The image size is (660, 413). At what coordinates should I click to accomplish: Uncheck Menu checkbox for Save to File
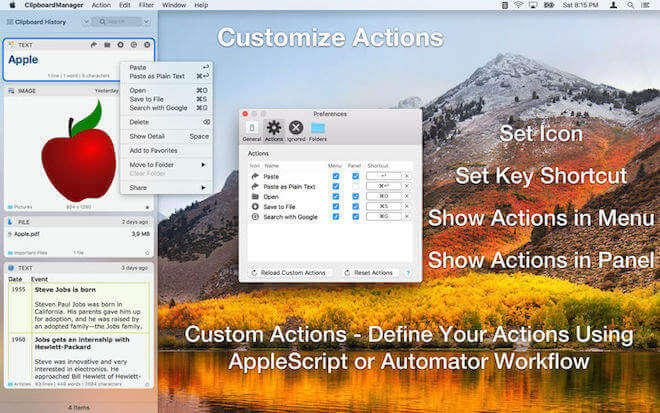pos(335,206)
